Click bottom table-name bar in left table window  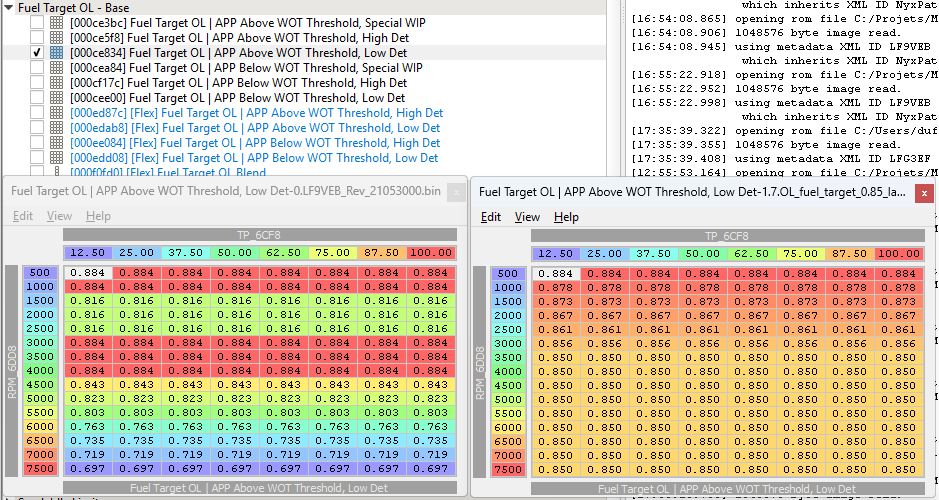[x=260, y=487]
